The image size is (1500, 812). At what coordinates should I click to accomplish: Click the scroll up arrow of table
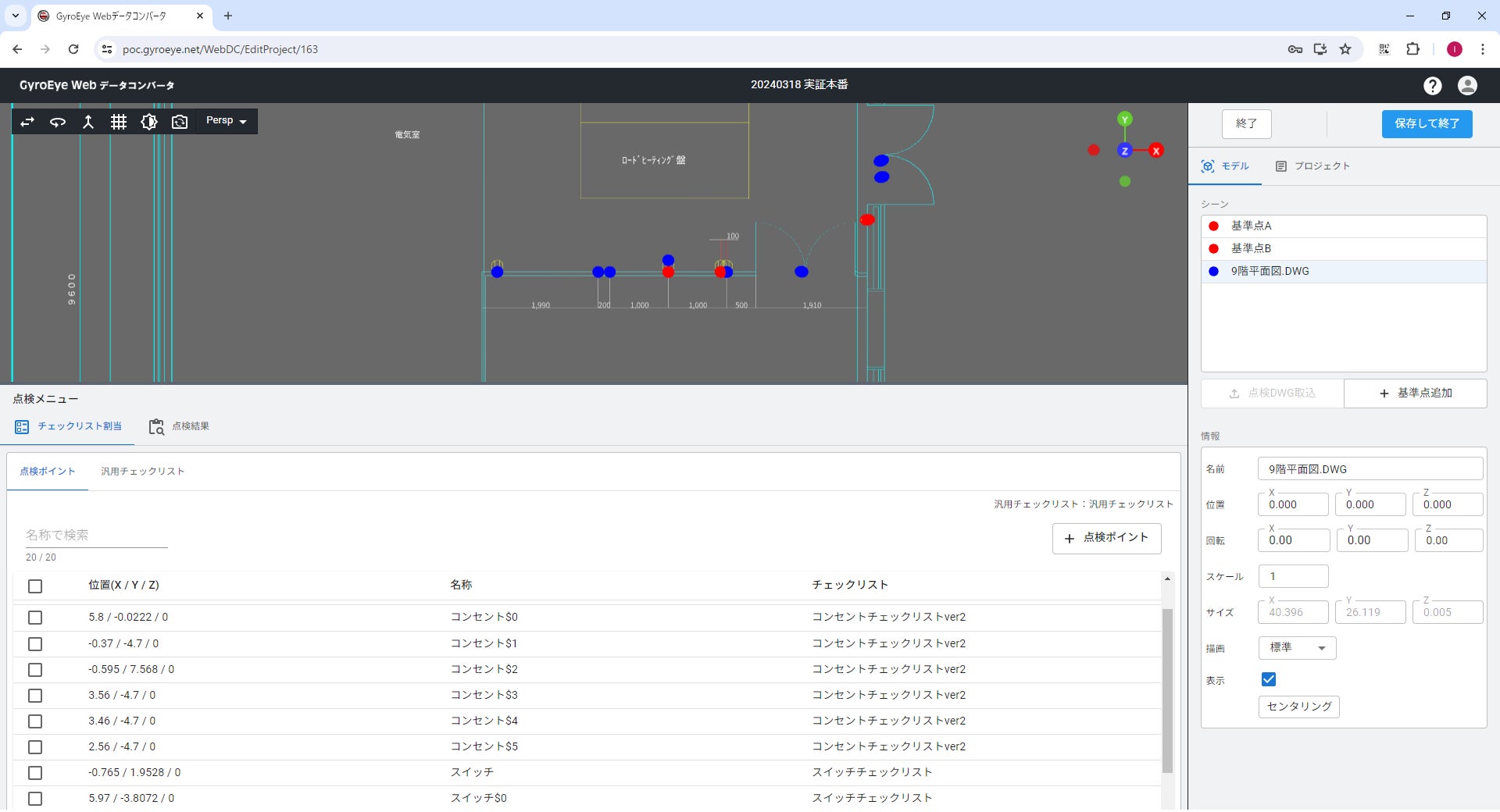coord(1167,579)
